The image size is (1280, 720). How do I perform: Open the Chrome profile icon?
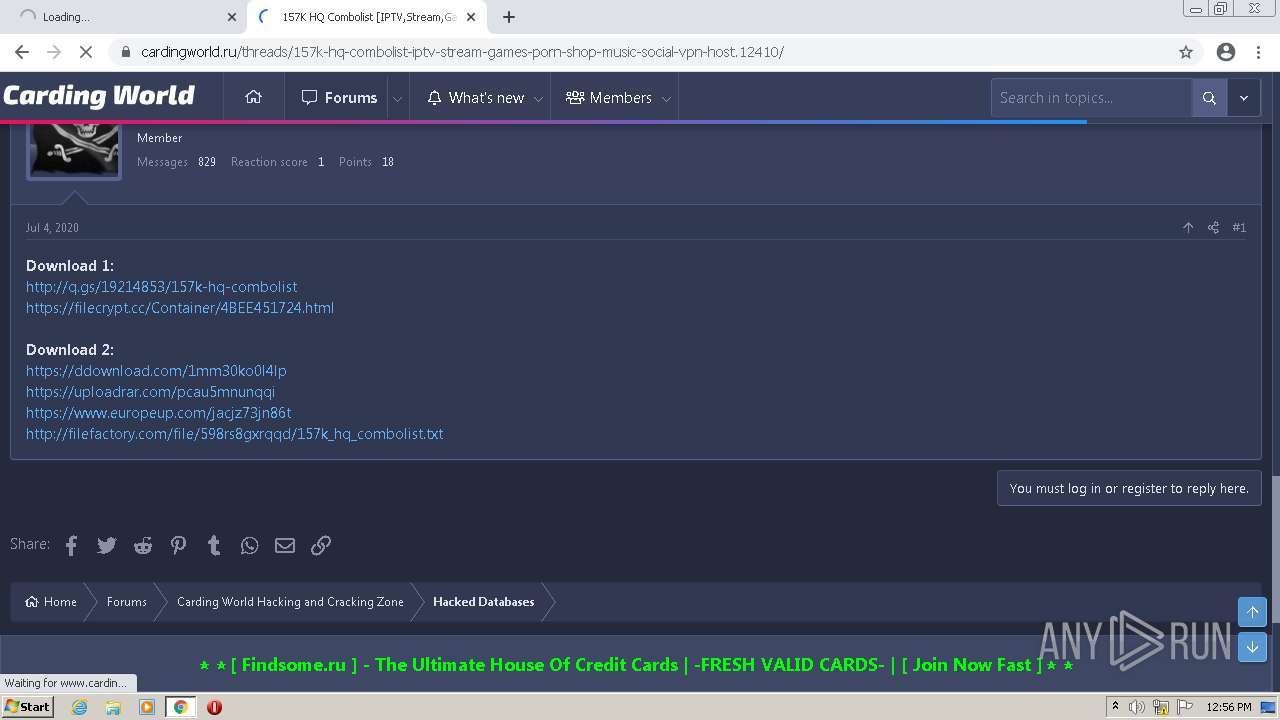[1226, 52]
